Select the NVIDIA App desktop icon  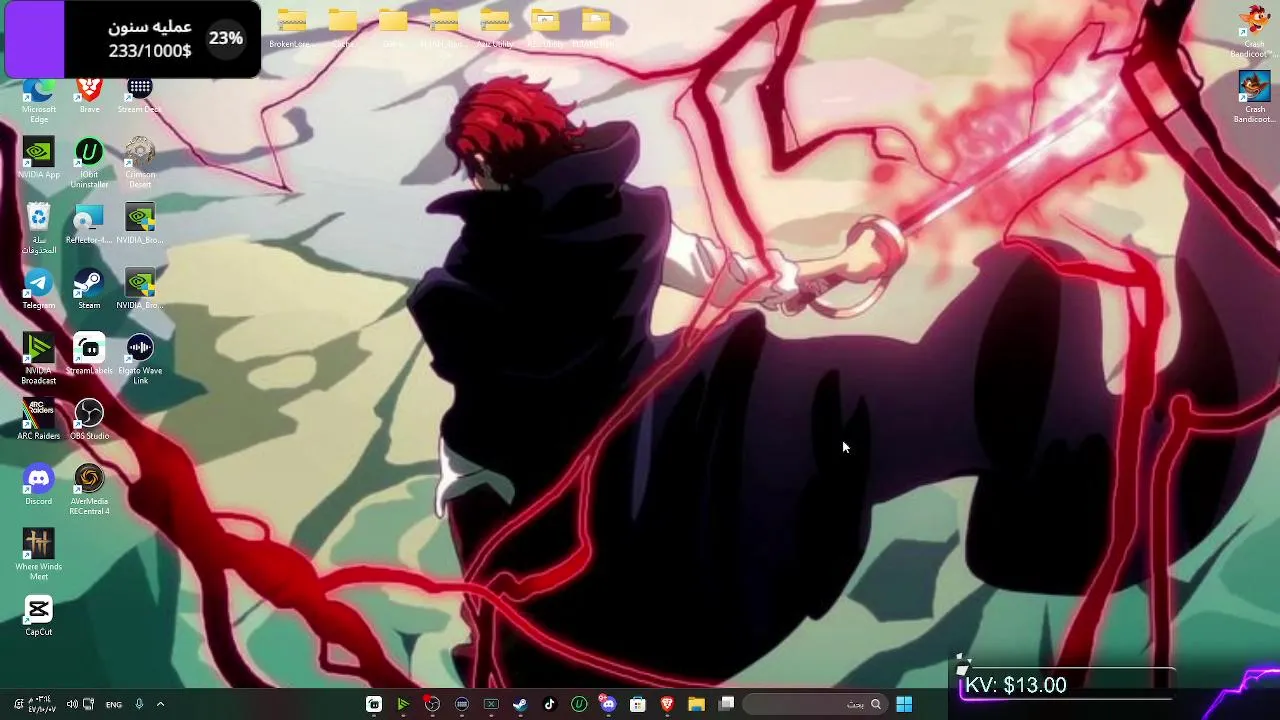tap(38, 160)
